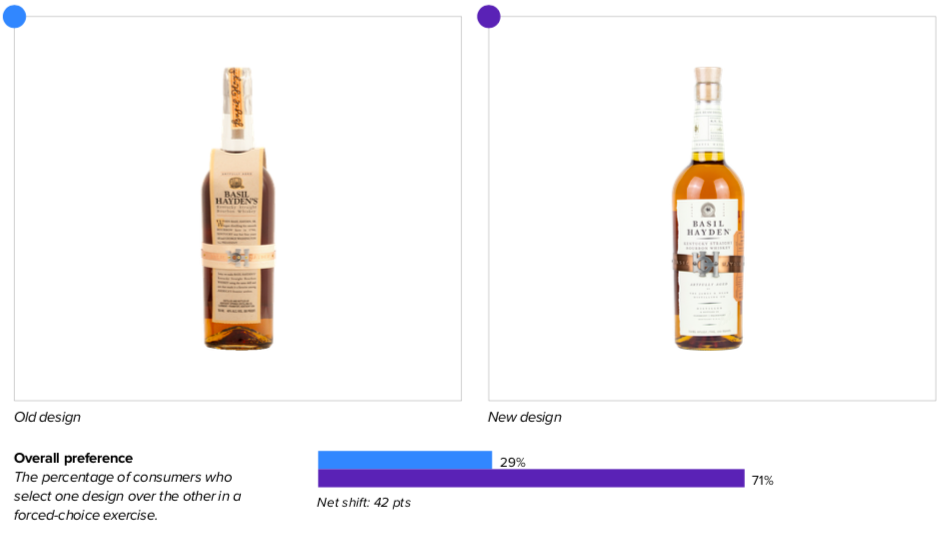The image size is (943, 535).
Task: Click the 'BASIL HAYDEN'S' label on old bottle
Action: tap(237, 198)
